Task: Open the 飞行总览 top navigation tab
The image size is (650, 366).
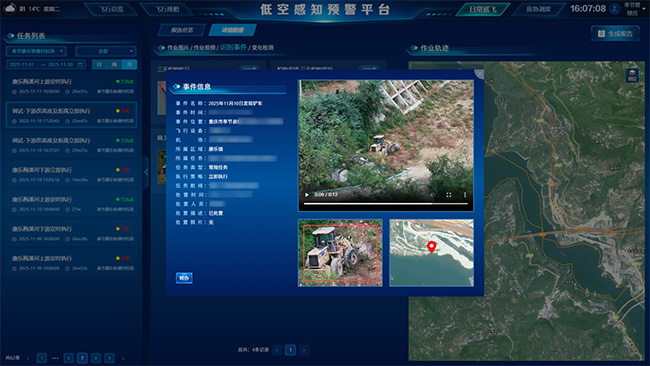Action: (x=111, y=9)
